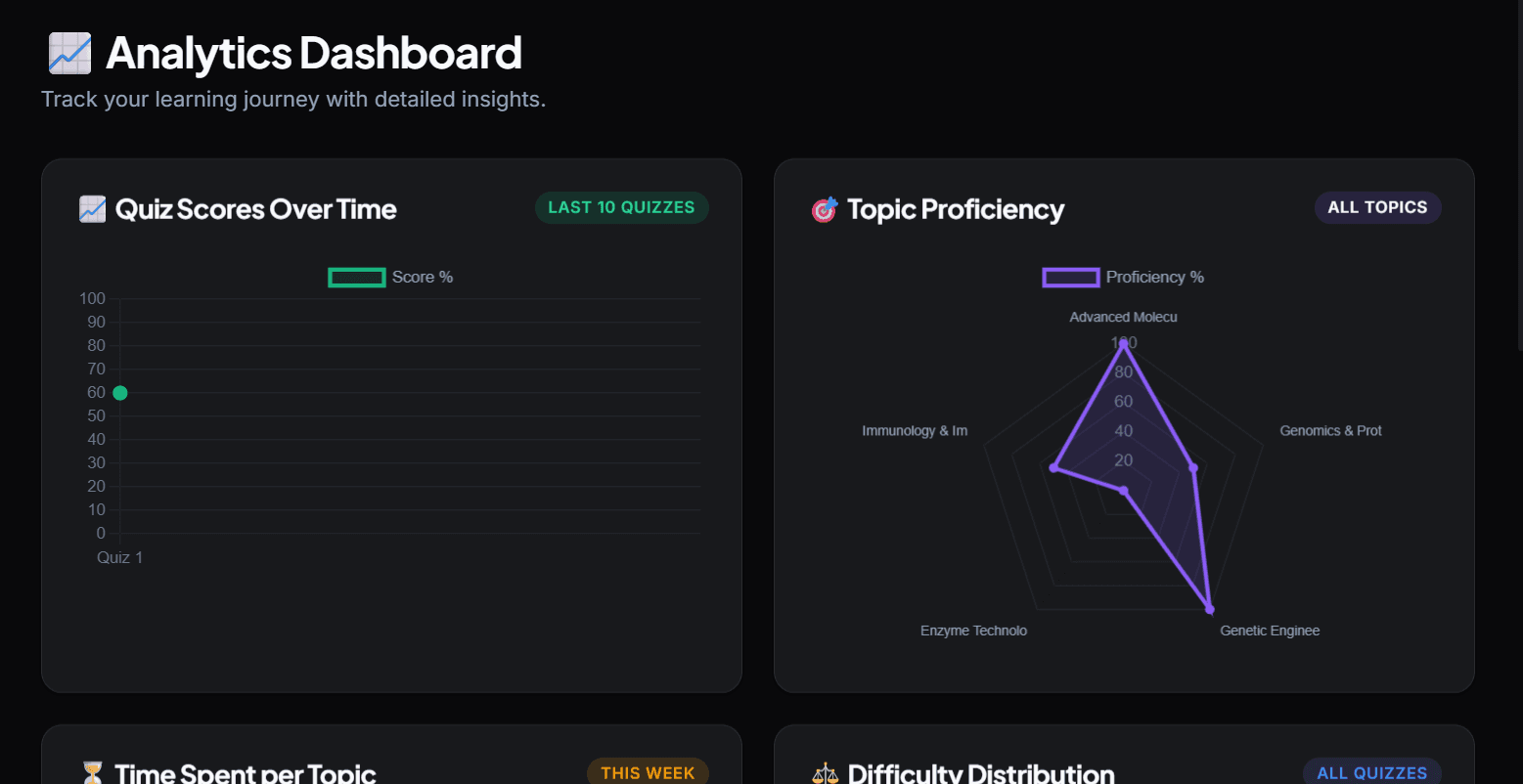Click the Quiz Scores Over Time heading
Screen dimensions: 1523x784
tap(255, 209)
